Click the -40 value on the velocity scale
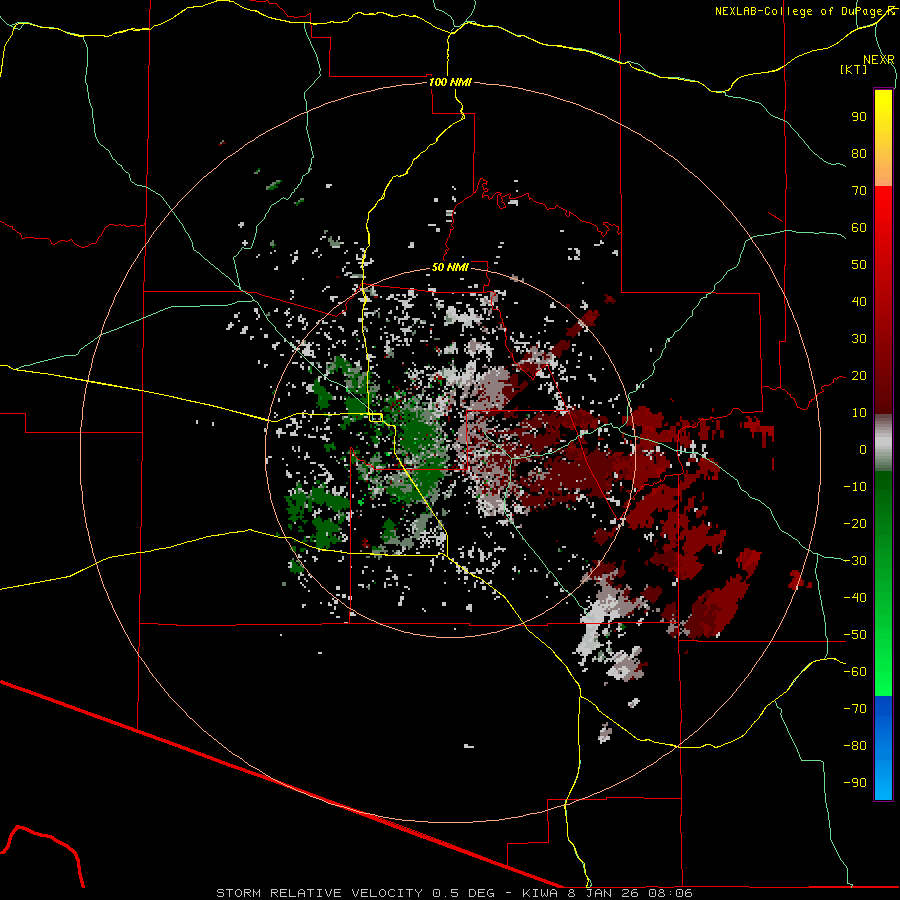This screenshot has height=900, width=900. pyautogui.click(x=855, y=598)
